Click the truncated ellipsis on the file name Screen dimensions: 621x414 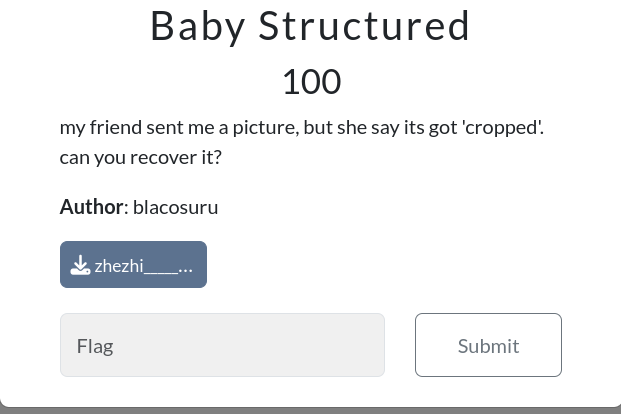185,266
